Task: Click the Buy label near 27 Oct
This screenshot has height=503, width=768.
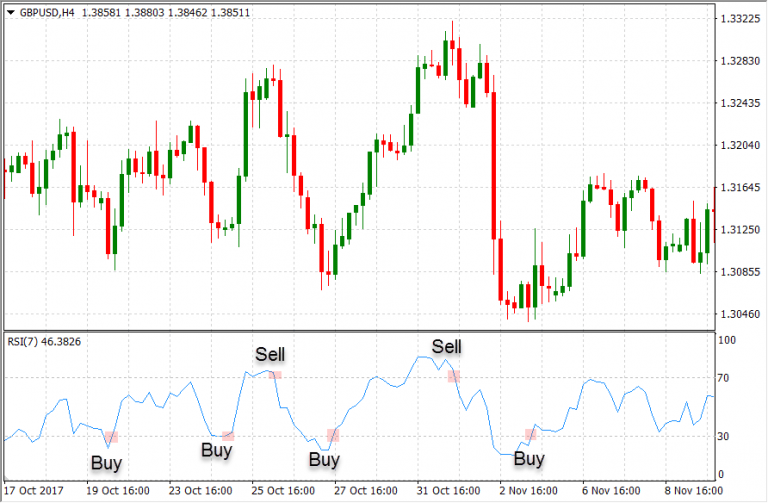Action: (324, 459)
